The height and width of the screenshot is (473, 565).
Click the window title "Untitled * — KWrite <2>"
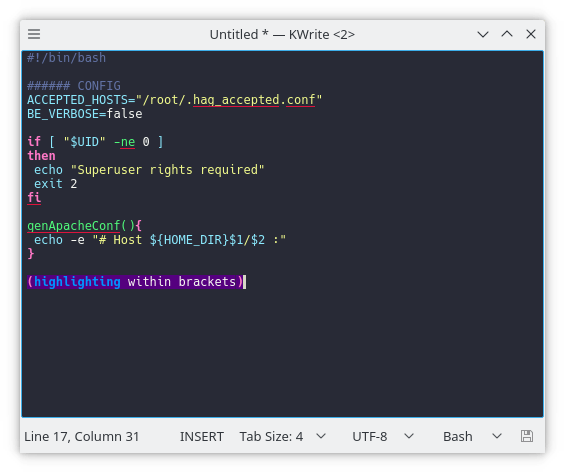click(x=282, y=35)
